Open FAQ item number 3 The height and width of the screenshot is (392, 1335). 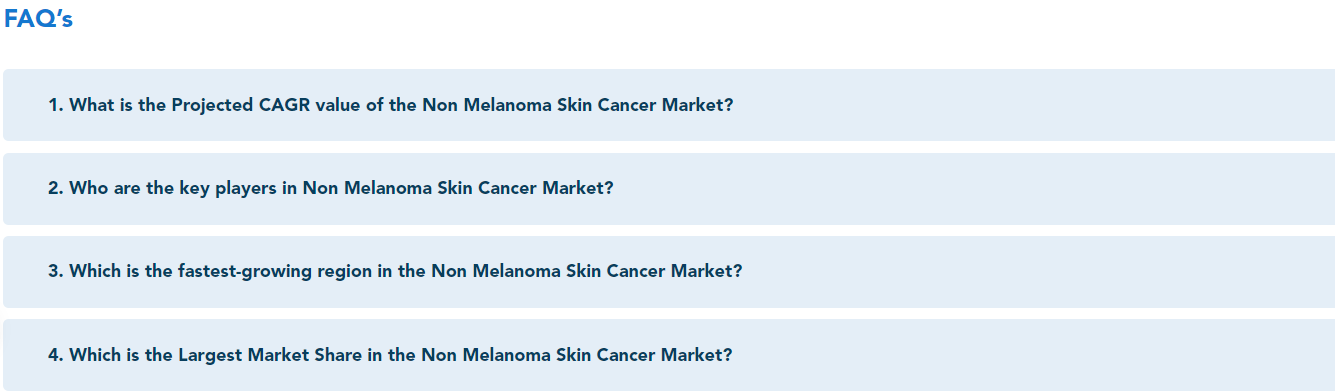[668, 271]
